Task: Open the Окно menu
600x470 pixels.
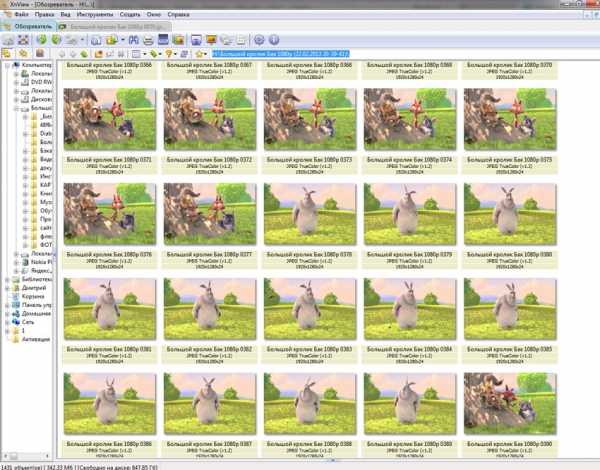Action: [x=154, y=15]
